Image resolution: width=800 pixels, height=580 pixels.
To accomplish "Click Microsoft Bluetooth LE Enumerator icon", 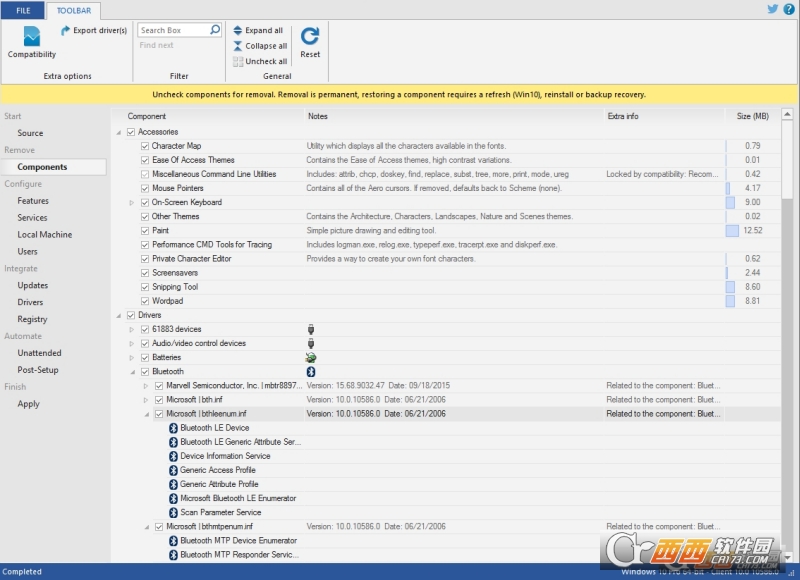I will [x=173, y=498].
